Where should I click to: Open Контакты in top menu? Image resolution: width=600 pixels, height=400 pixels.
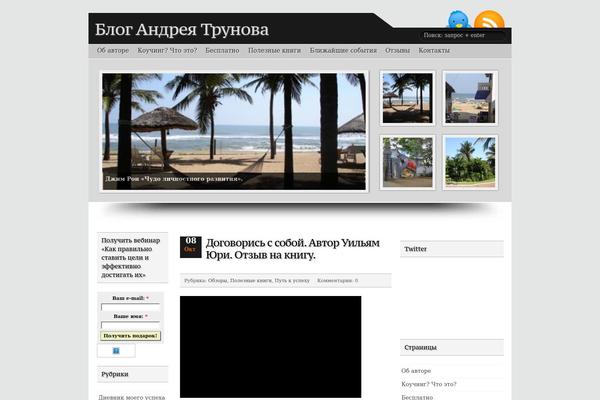pyautogui.click(x=434, y=51)
